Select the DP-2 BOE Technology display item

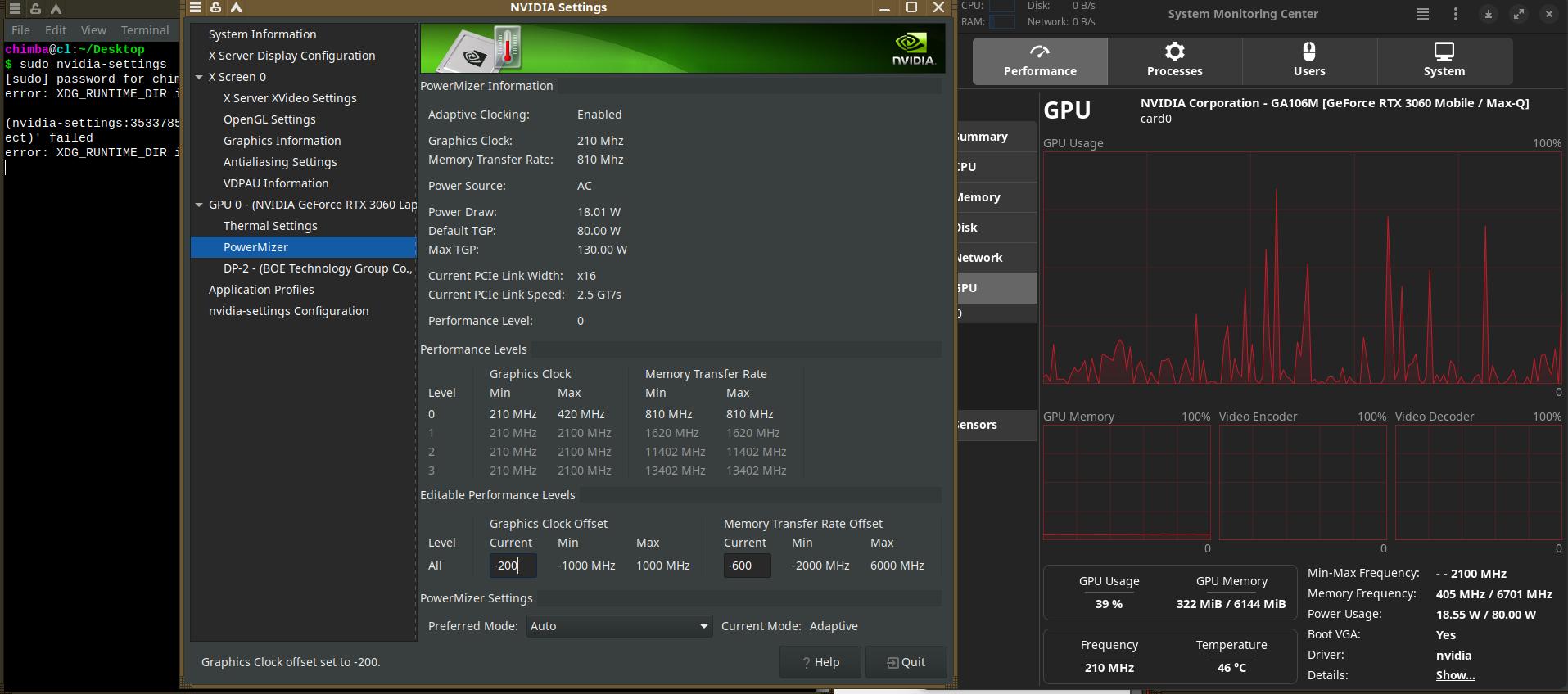point(318,268)
